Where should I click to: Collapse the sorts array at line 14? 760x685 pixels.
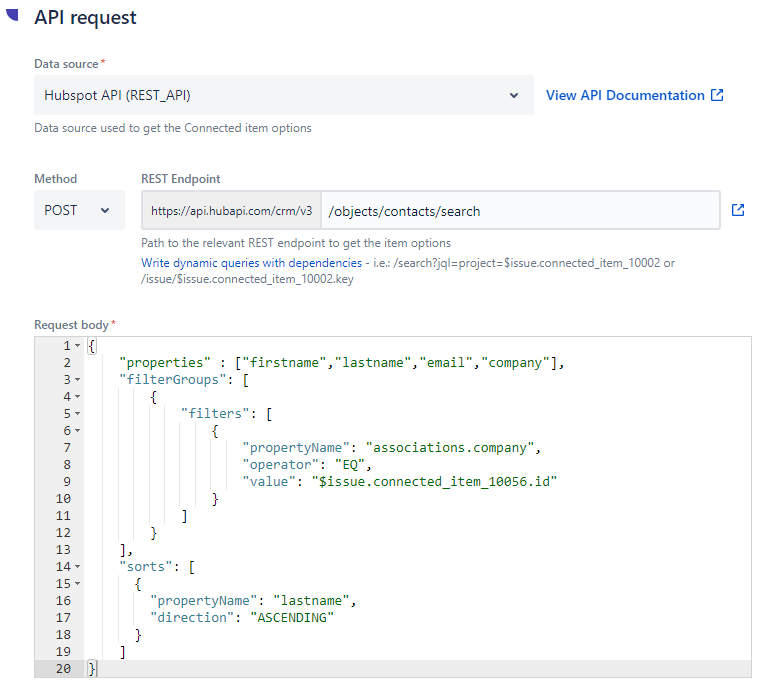click(78, 567)
